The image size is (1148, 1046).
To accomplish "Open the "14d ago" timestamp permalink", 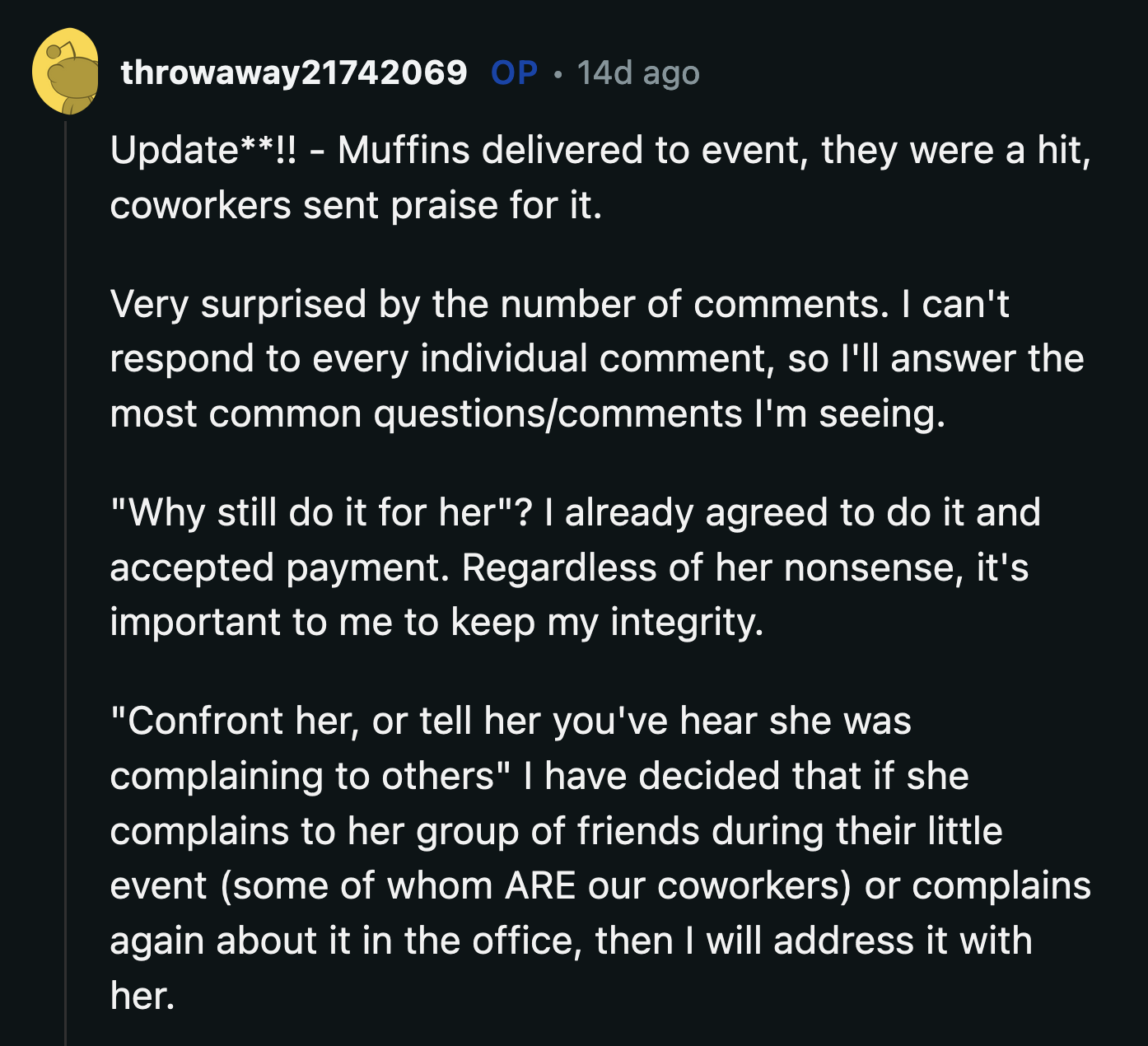I will point(638,72).
